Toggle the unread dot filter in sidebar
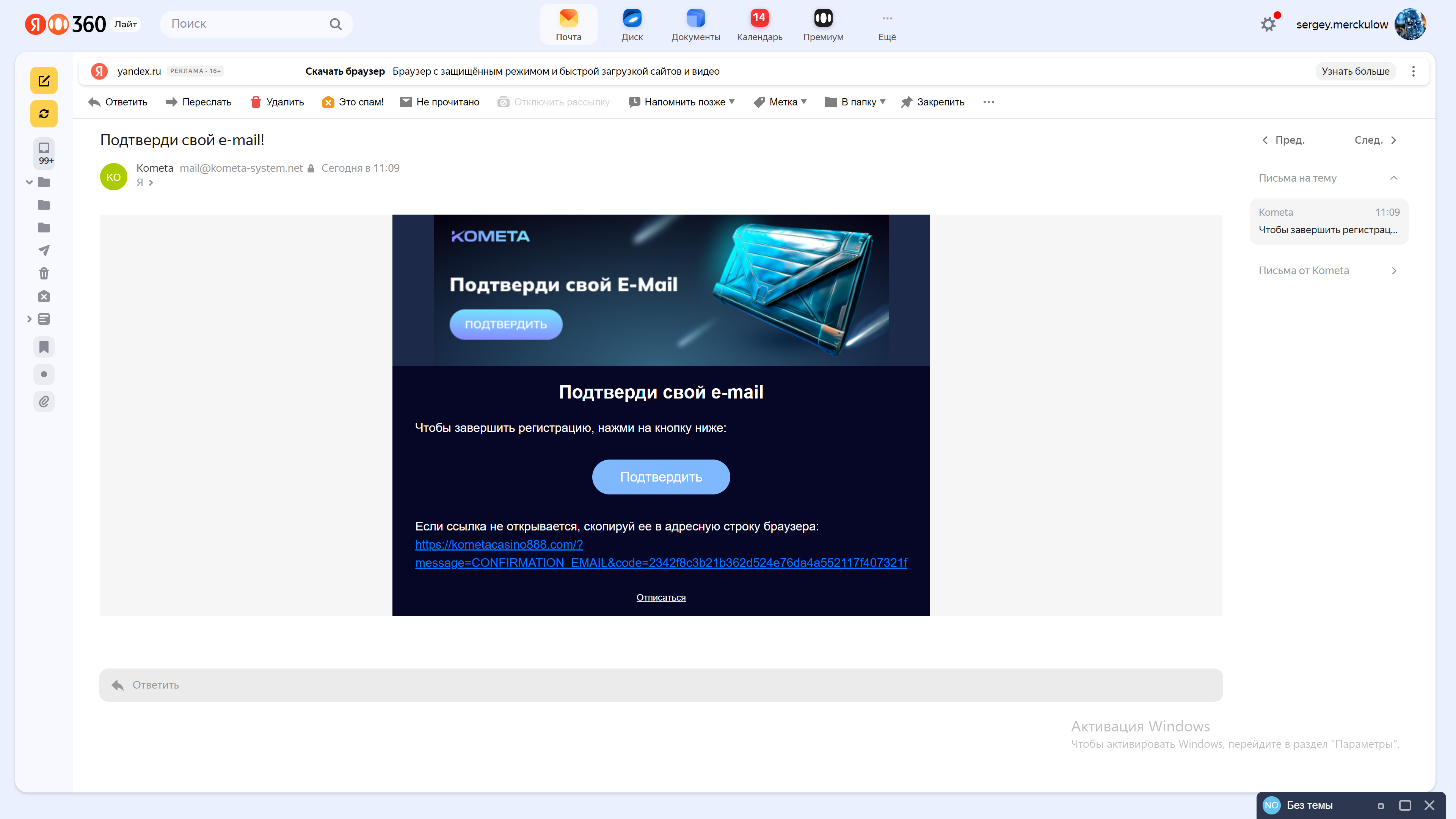This screenshot has height=819, width=1456. [x=44, y=374]
